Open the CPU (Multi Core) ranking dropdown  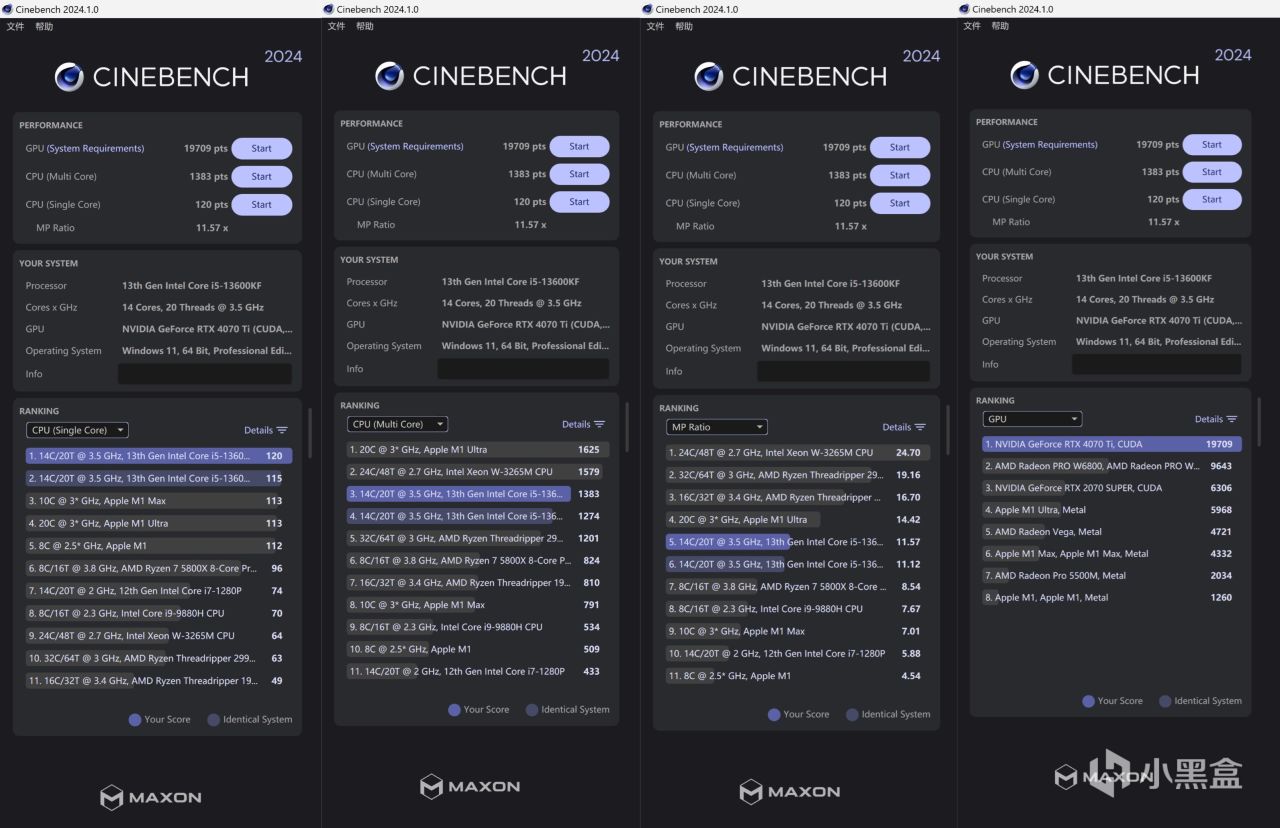[397, 424]
